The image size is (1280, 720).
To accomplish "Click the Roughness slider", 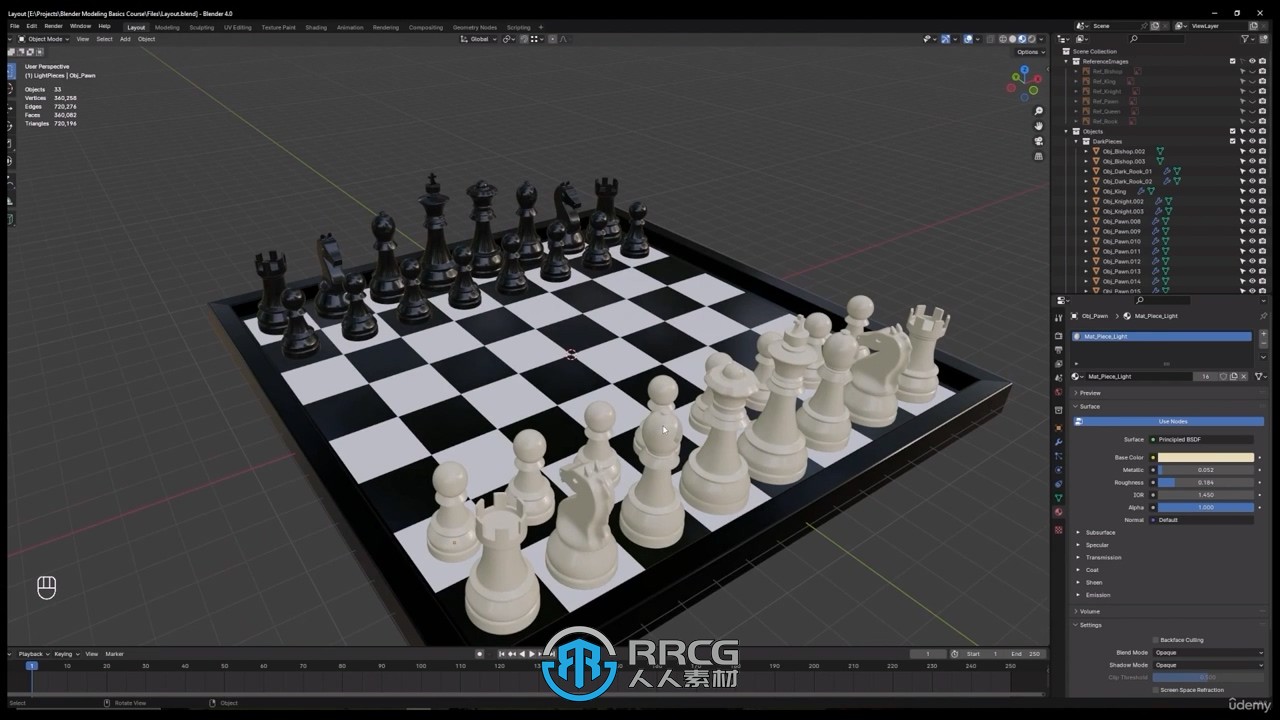I will pyautogui.click(x=1205, y=482).
